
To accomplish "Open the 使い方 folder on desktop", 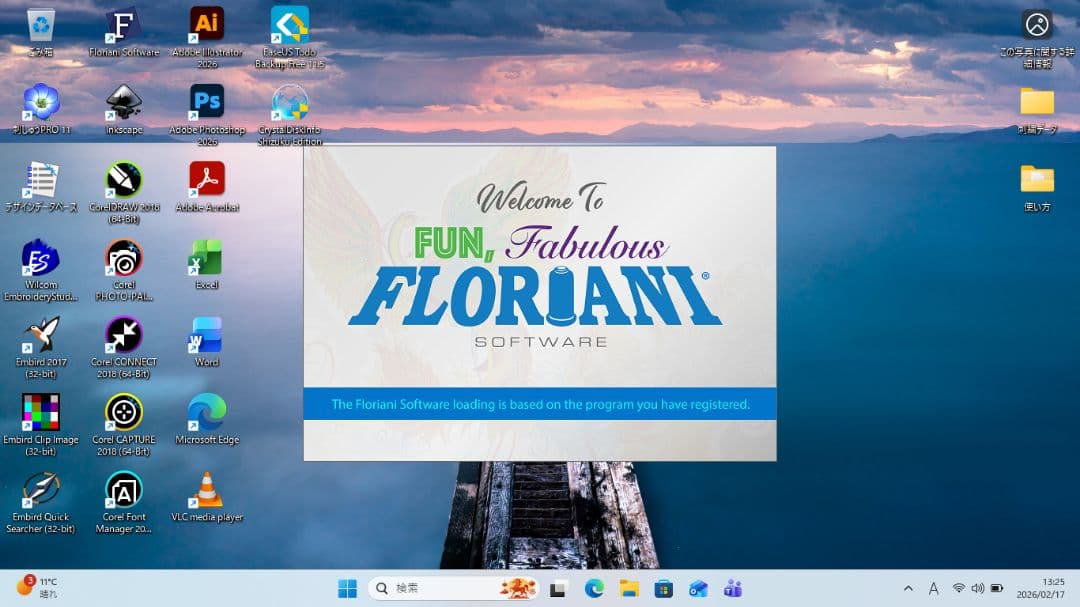I will pos(1037,180).
